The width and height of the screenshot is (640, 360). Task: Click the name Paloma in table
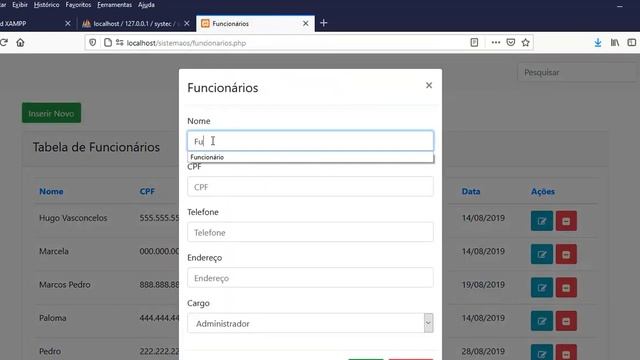coord(53,318)
